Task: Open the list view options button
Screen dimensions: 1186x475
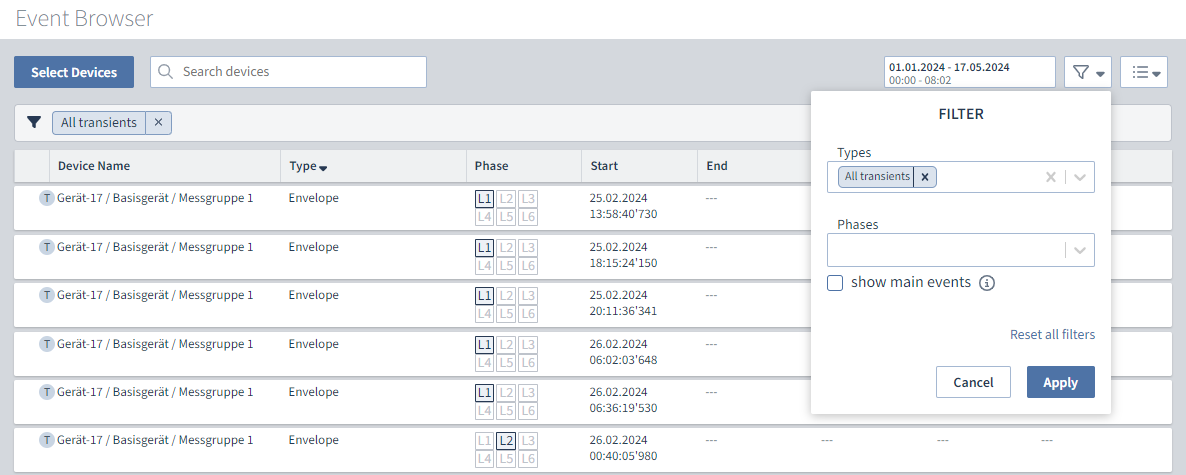Action: pos(1145,72)
